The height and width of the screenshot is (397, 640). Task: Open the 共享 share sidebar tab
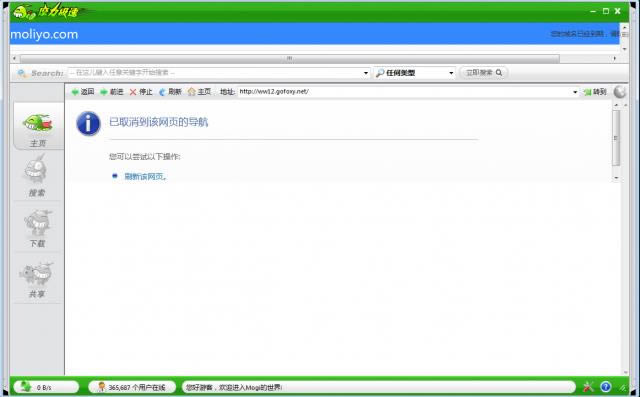pyautogui.click(x=37, y=280)
